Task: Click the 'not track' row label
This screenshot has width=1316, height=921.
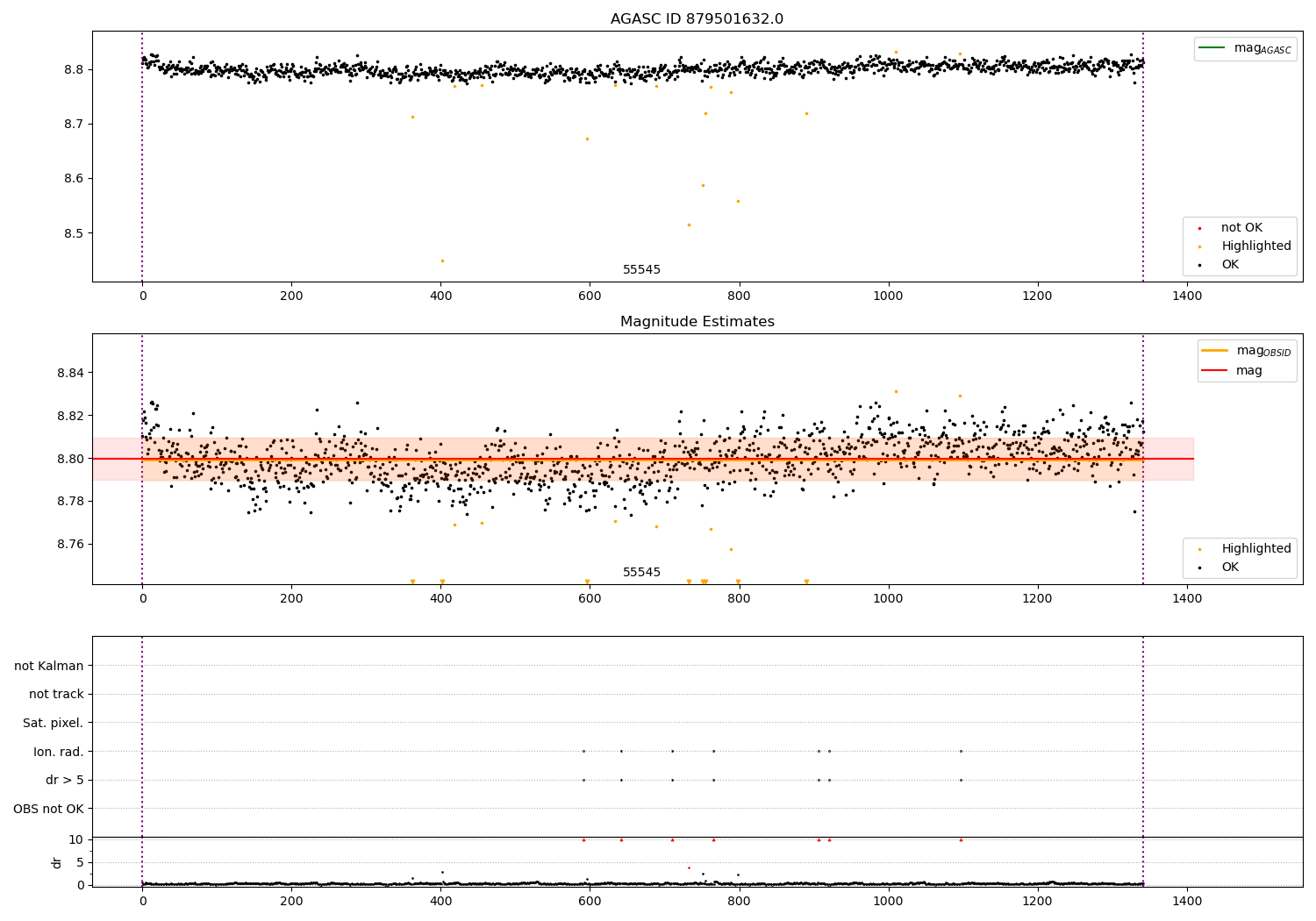Action: click(x=56, y=695)
